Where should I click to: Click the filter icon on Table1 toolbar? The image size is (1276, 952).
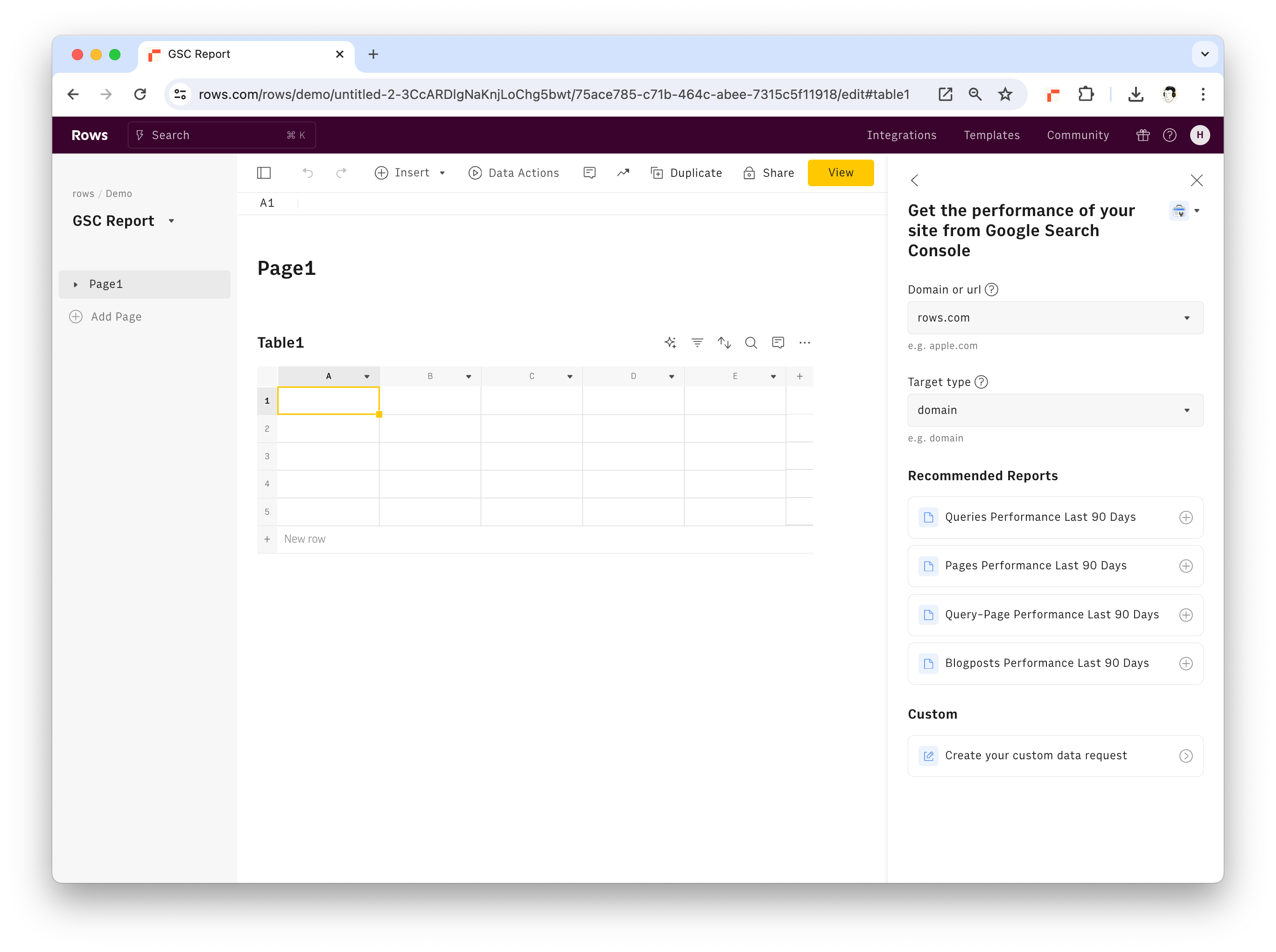click(x=697, y=342)
